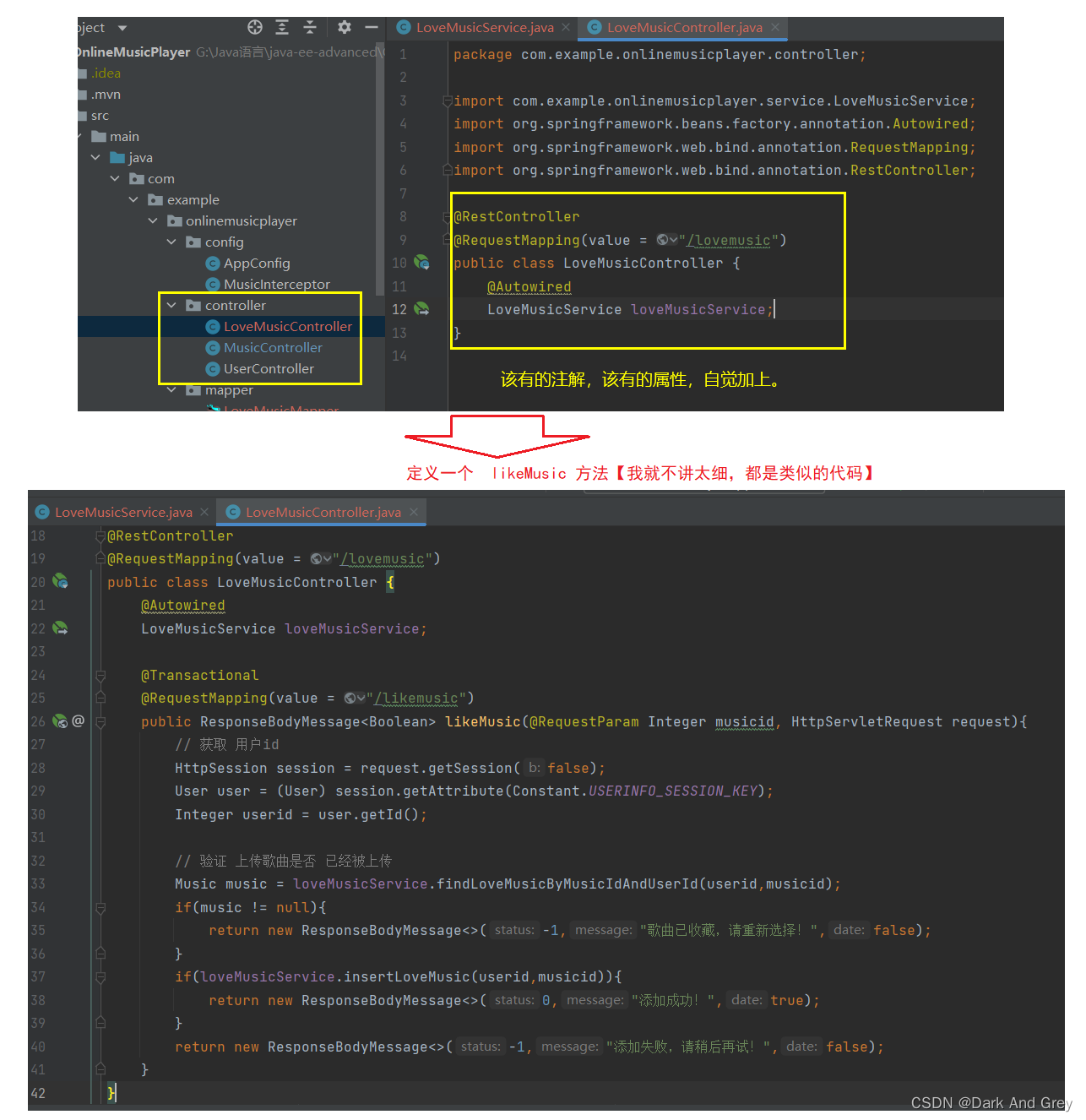Fold the imports block at line 3
Viewport: 1086px width, 1120px height.
coord(448,101)
